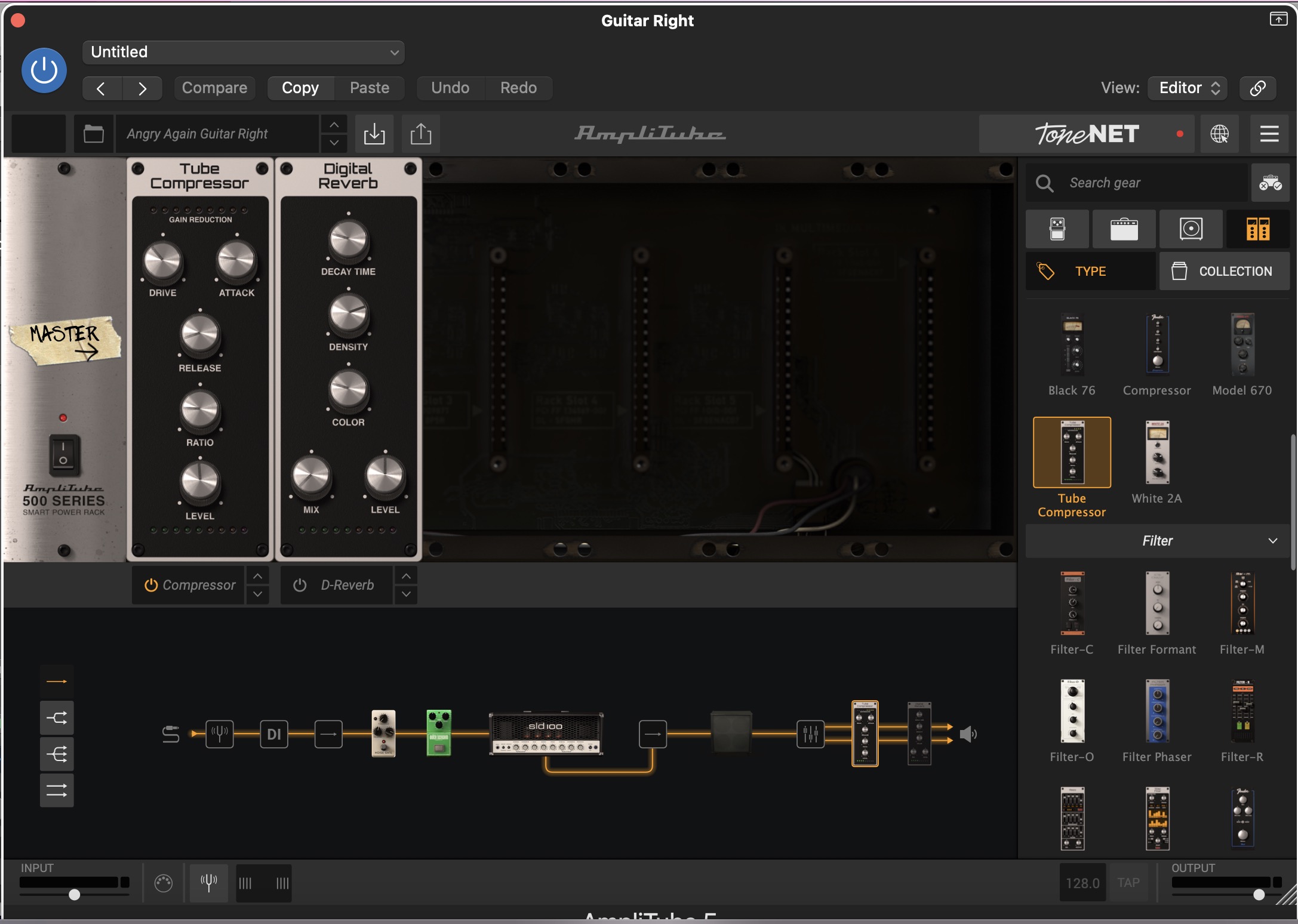Select the Tube Compressor gear thumbnail
Image resolution: width=1298 pixels, height=924 pixels.
tap(1072, 452)
